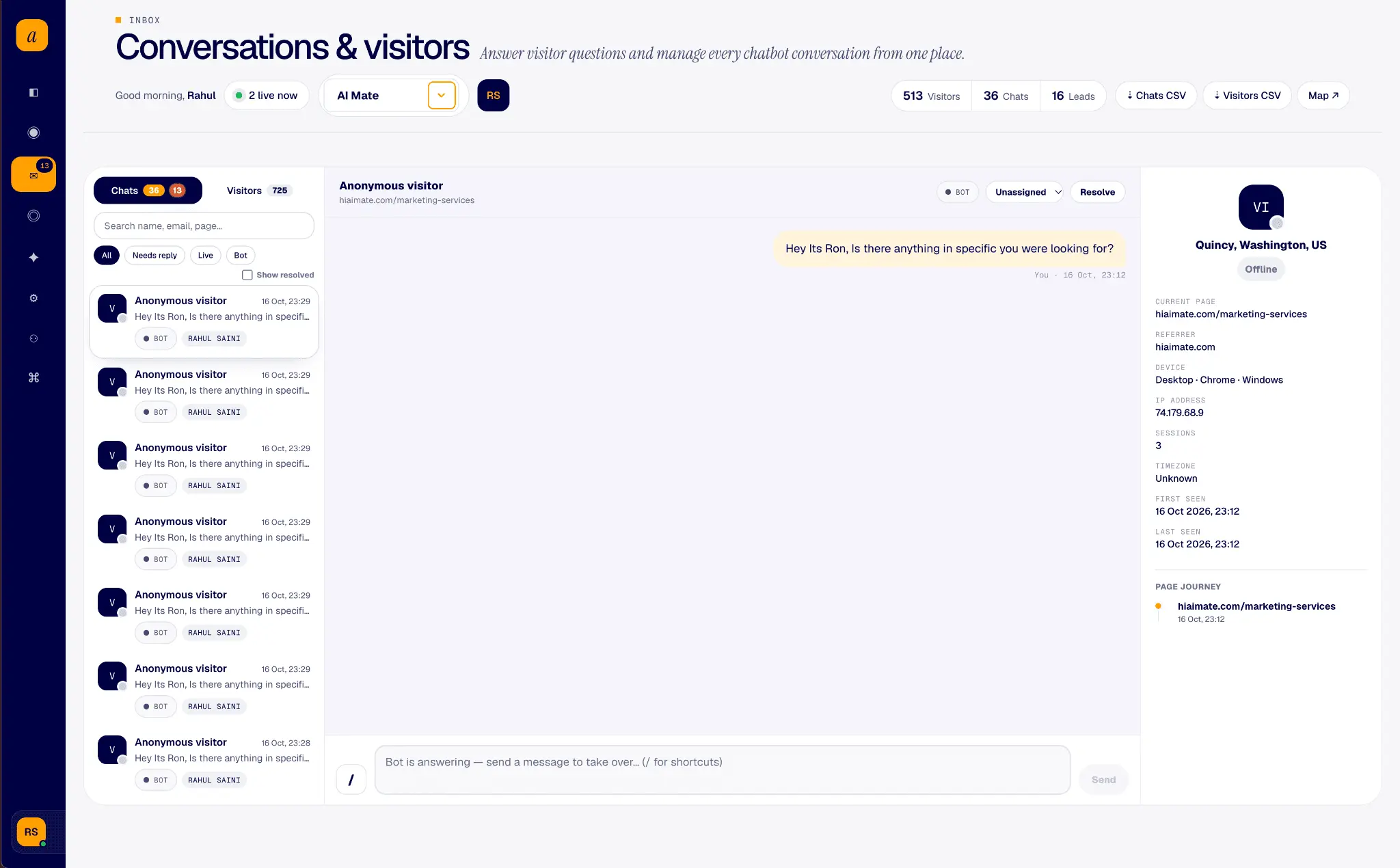The height and width of the screenshot is (868, 1400).
Task: Click the double-ring circle sidebar icon
Action: [33, 216]
